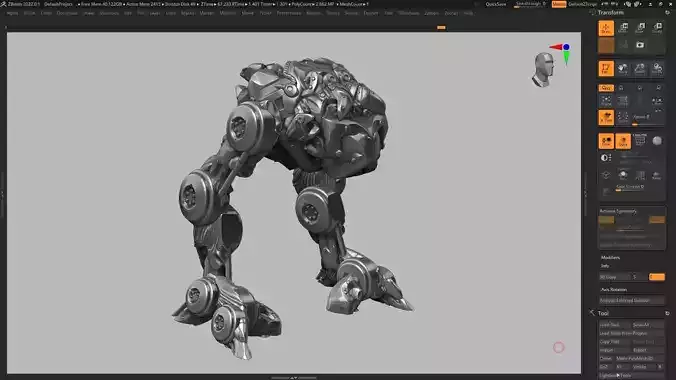This screenshot has width=676, height=380.
Task: Open the Zplugin menu
Action: point(432,13)
